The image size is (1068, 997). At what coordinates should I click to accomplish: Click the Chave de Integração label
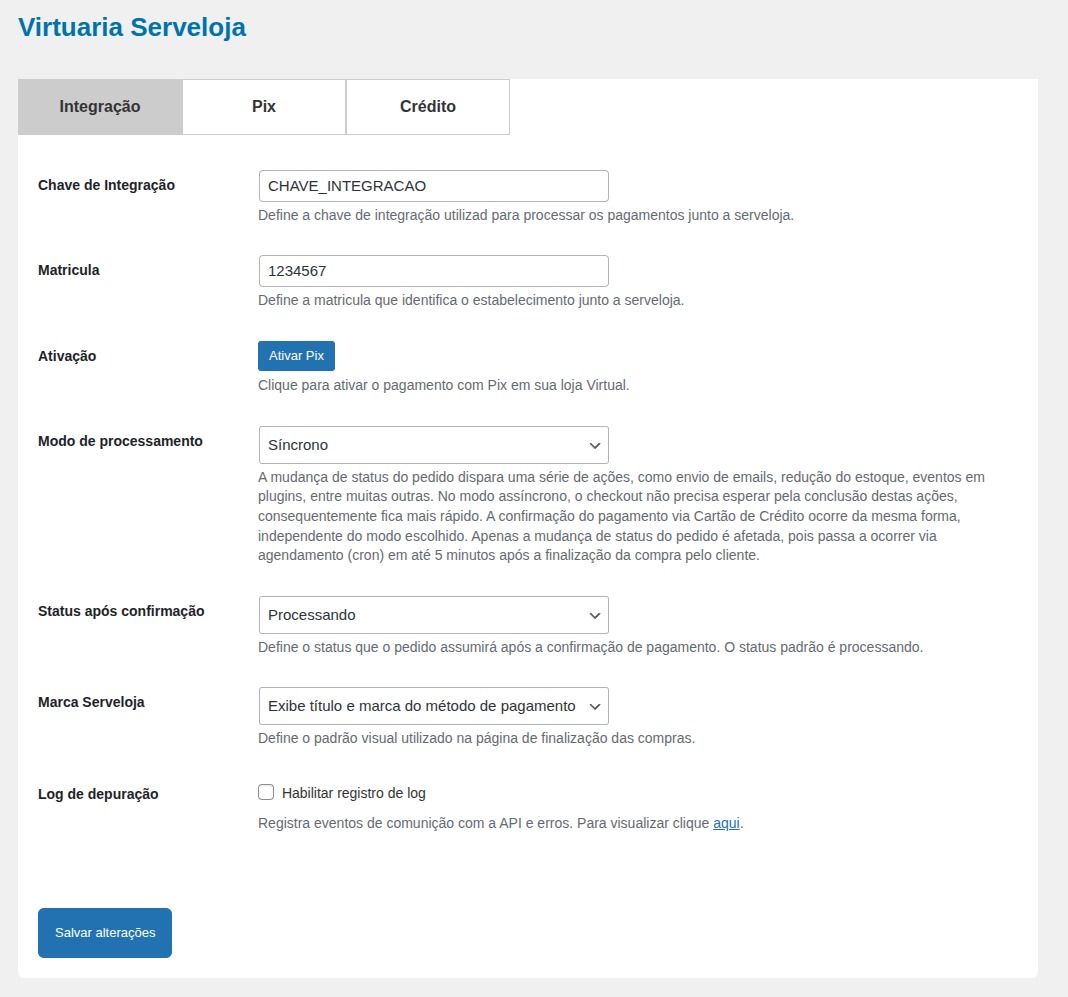point(106,185)
